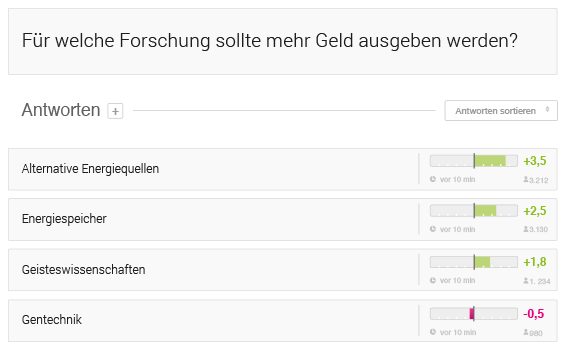The image size is (570, 360).
Task: Click the plus icon next to Antworten
Action: (115, 111)
